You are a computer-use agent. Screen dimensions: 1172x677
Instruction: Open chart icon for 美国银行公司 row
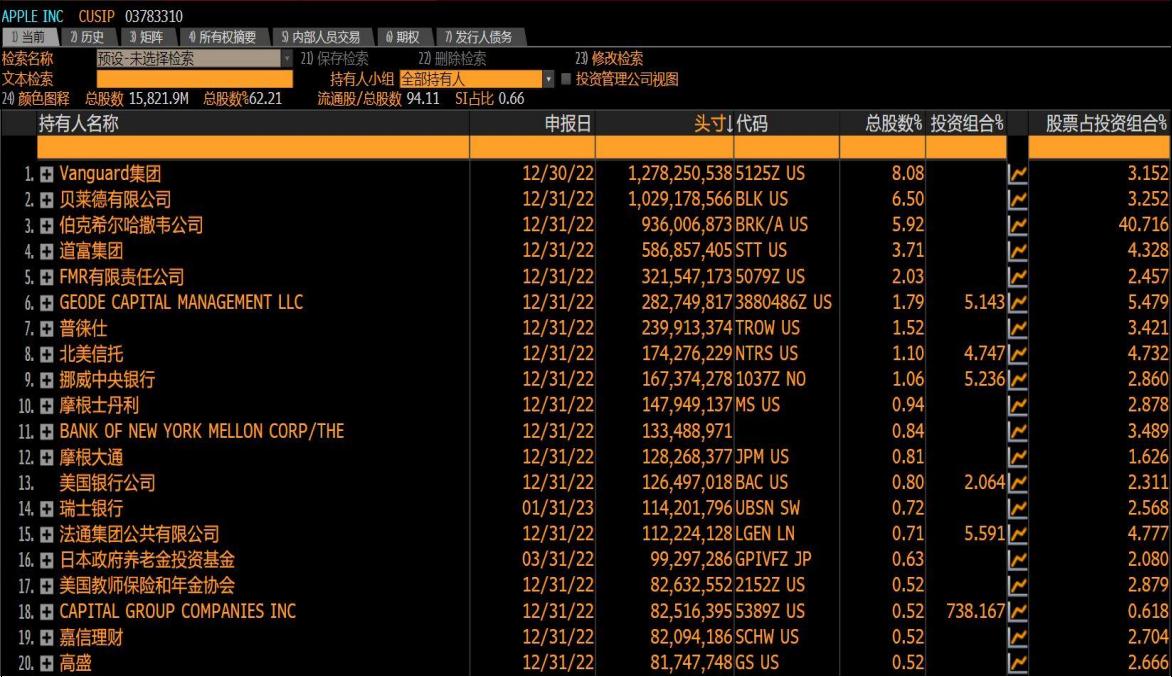(x=1017, y=483)
